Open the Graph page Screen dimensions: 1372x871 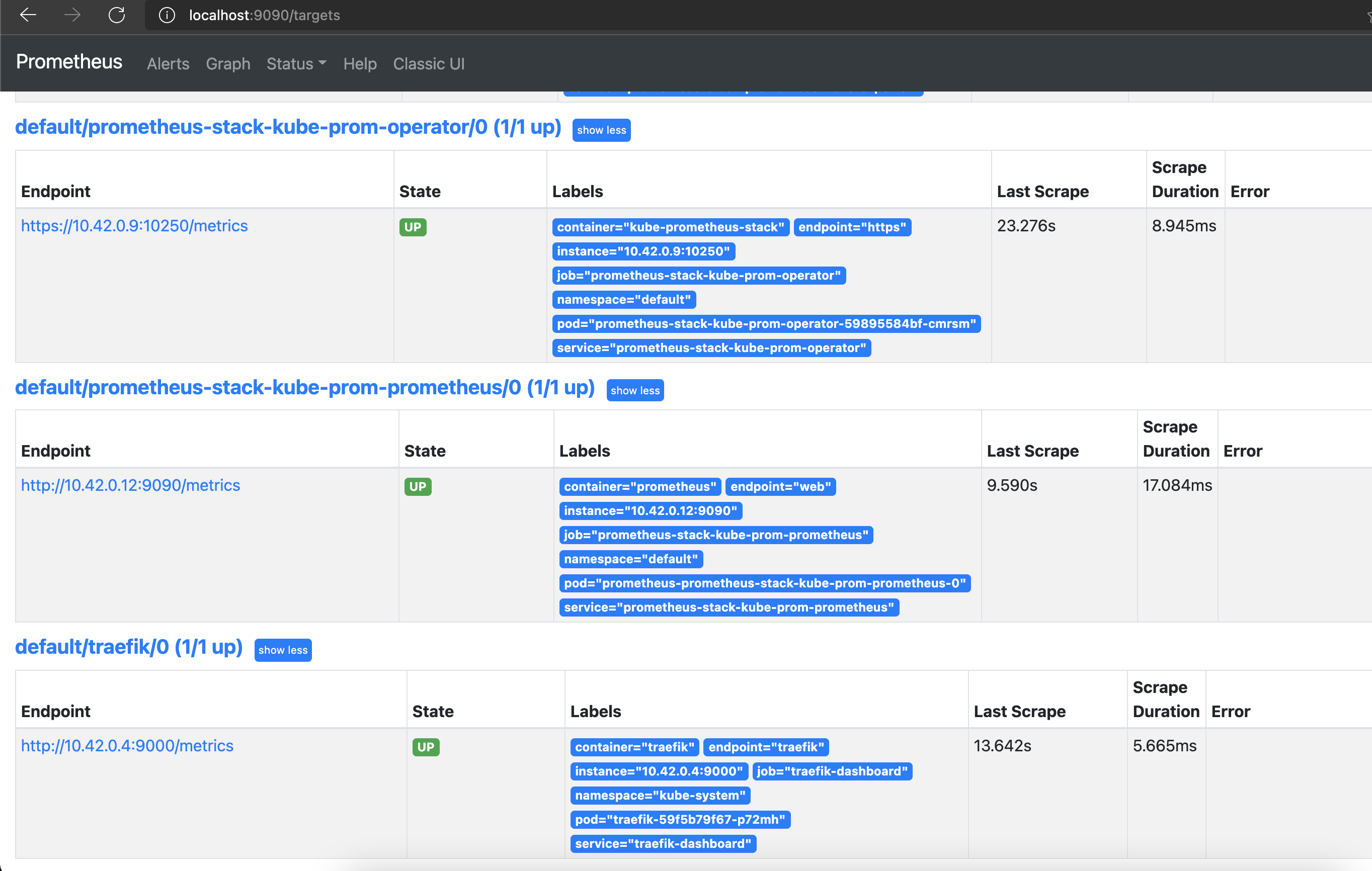[228, 64]
